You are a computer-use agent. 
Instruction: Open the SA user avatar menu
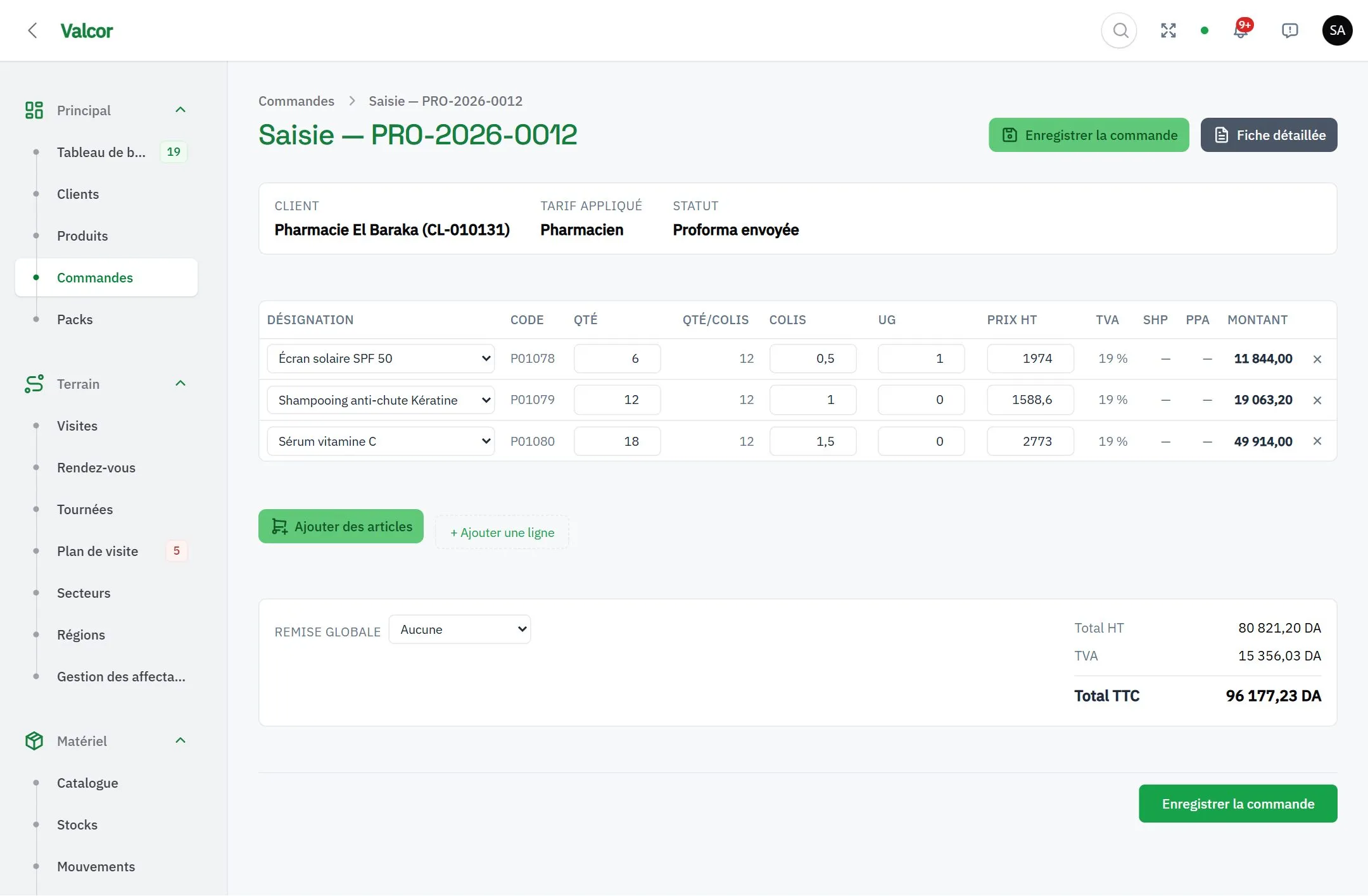(1337, 30)
